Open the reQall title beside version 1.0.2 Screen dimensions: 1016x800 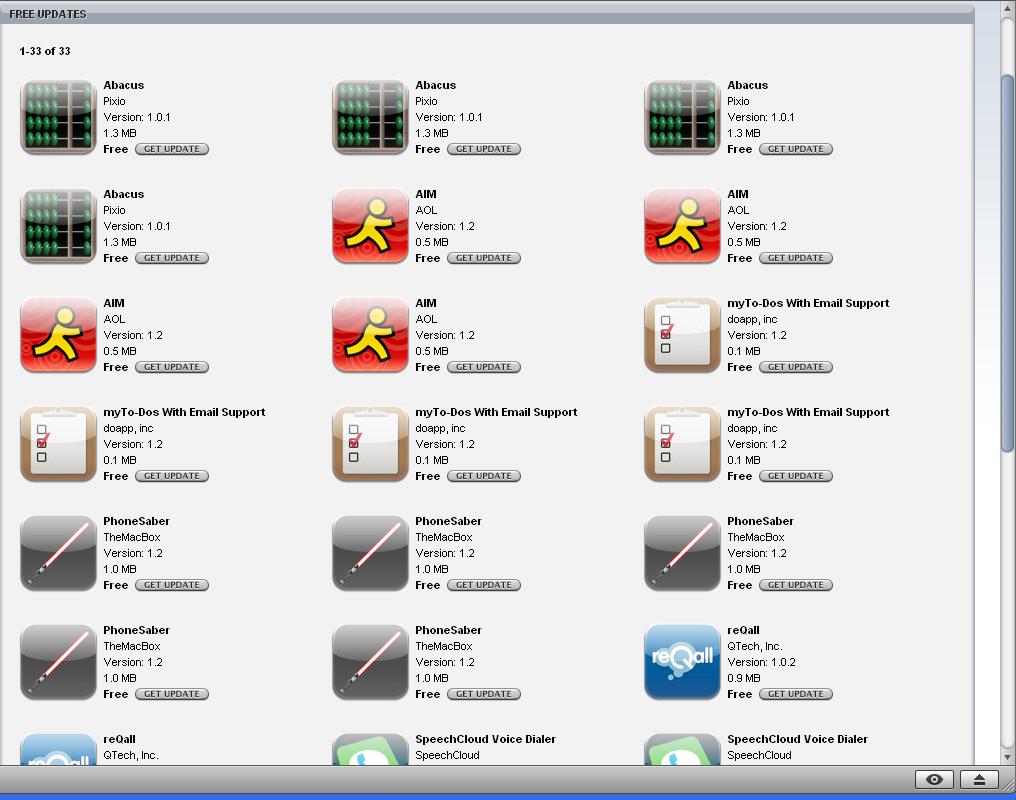743,630
